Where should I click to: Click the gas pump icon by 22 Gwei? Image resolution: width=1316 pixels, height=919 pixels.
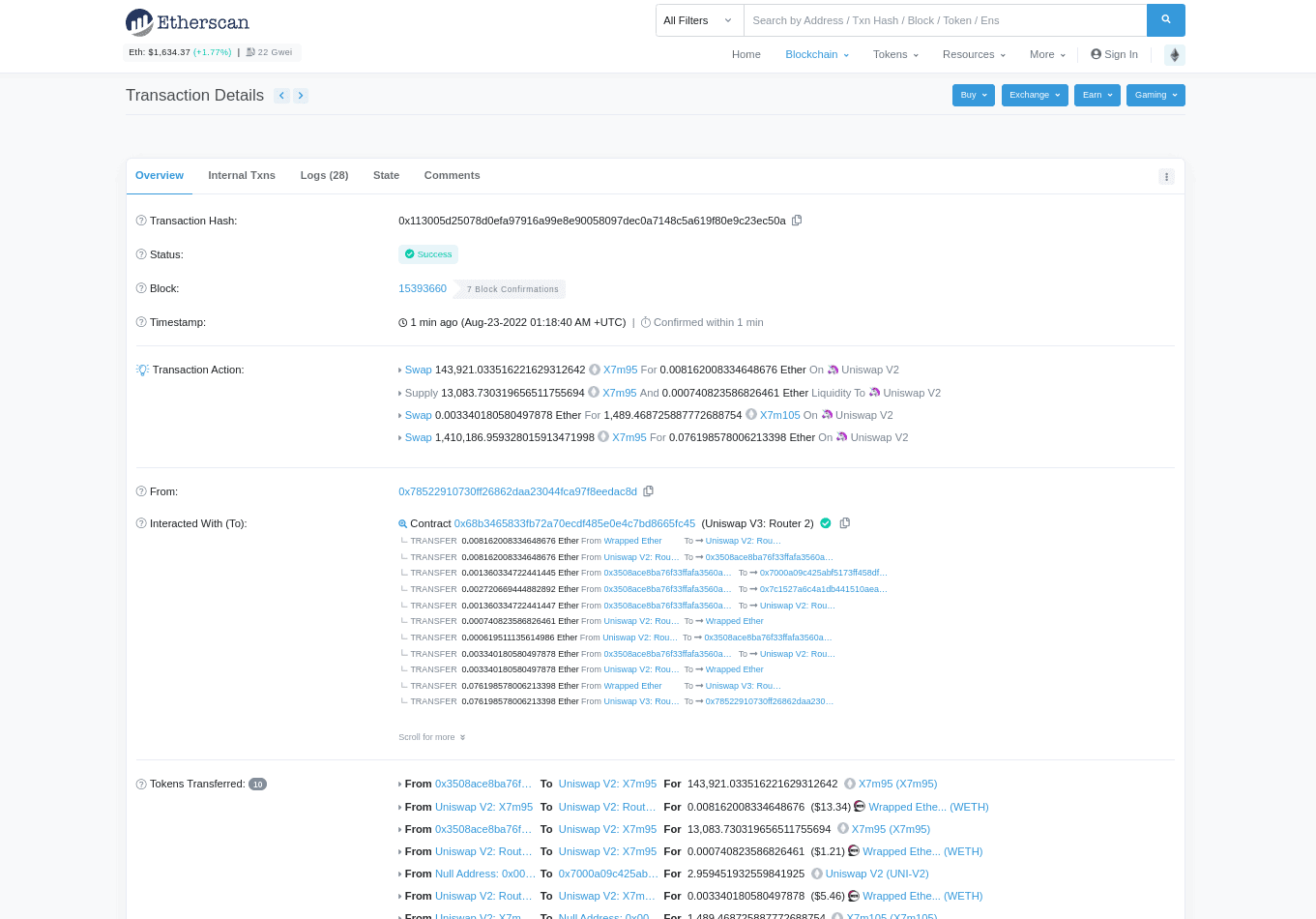pos(250,52)
